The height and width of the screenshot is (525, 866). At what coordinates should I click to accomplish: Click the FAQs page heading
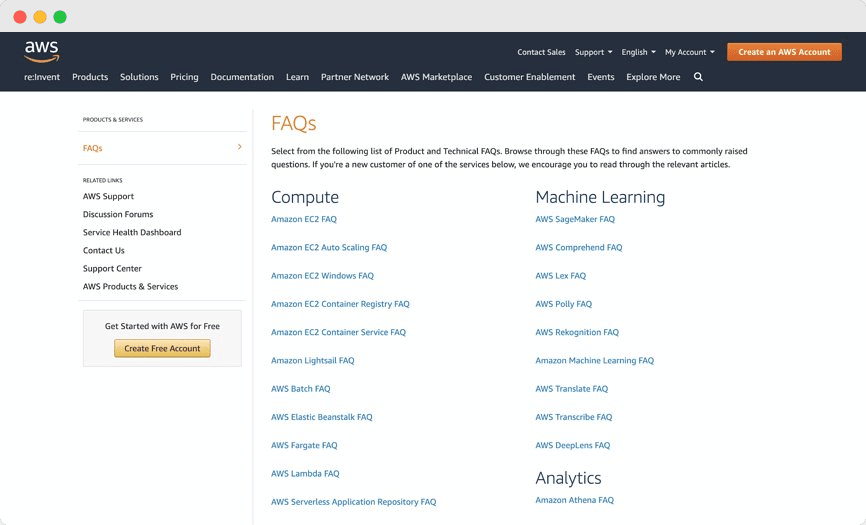pos(294,123)
